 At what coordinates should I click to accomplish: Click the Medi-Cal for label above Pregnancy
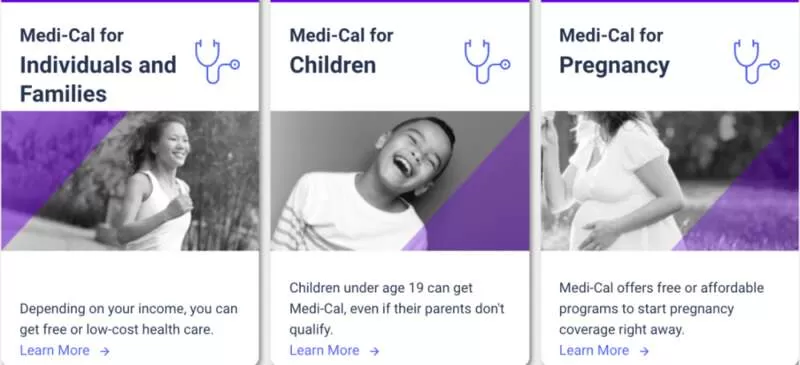[x=611, y=35]
